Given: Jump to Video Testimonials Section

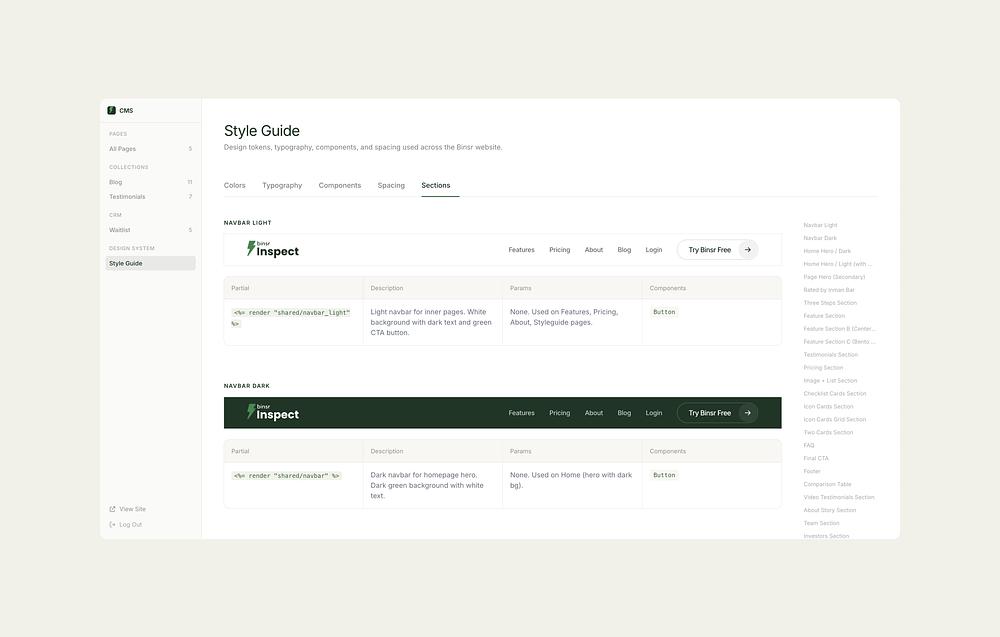Looking at the screenshot, I should coord(839,497).
